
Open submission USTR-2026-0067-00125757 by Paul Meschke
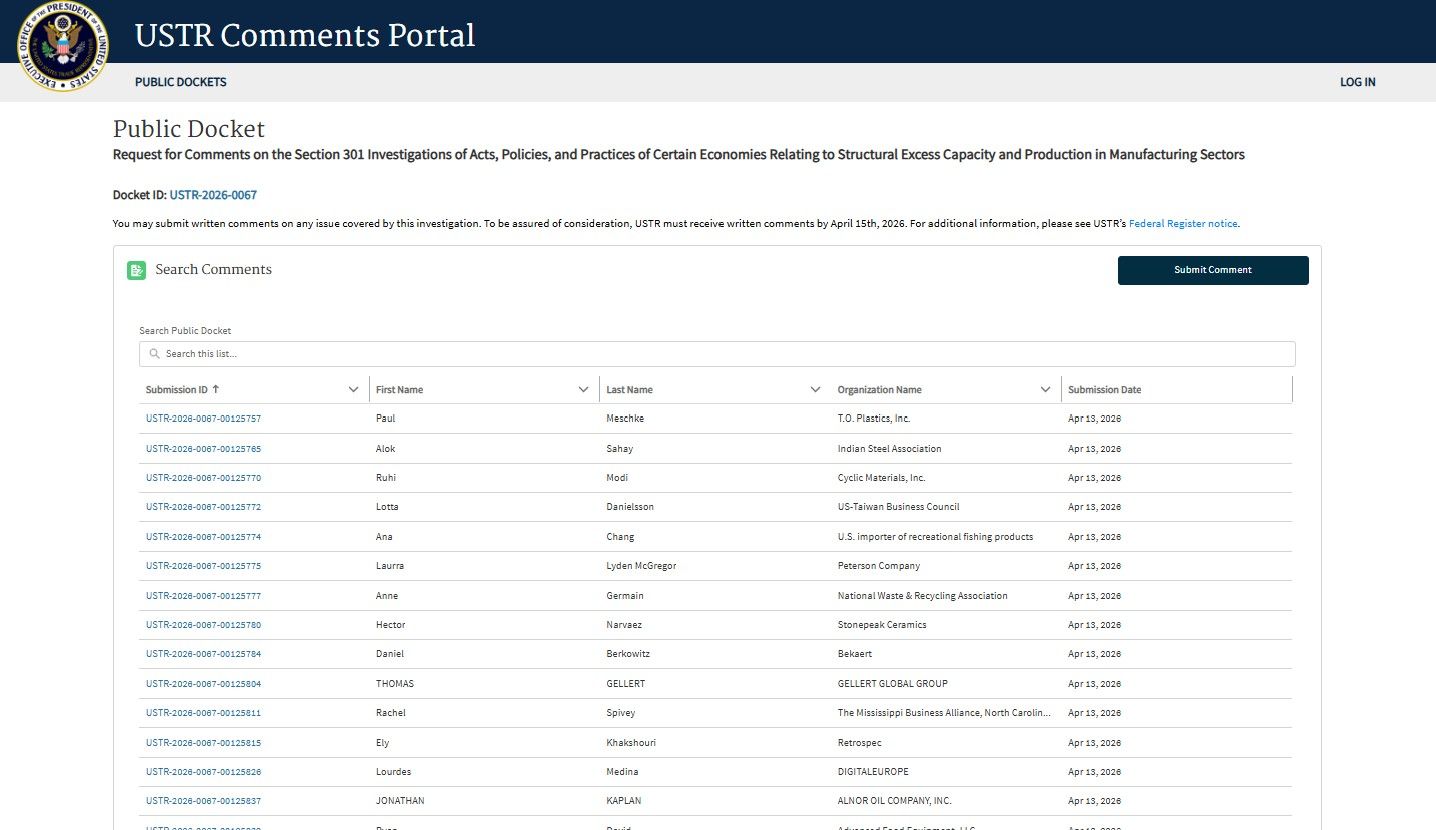coord(203,419)
